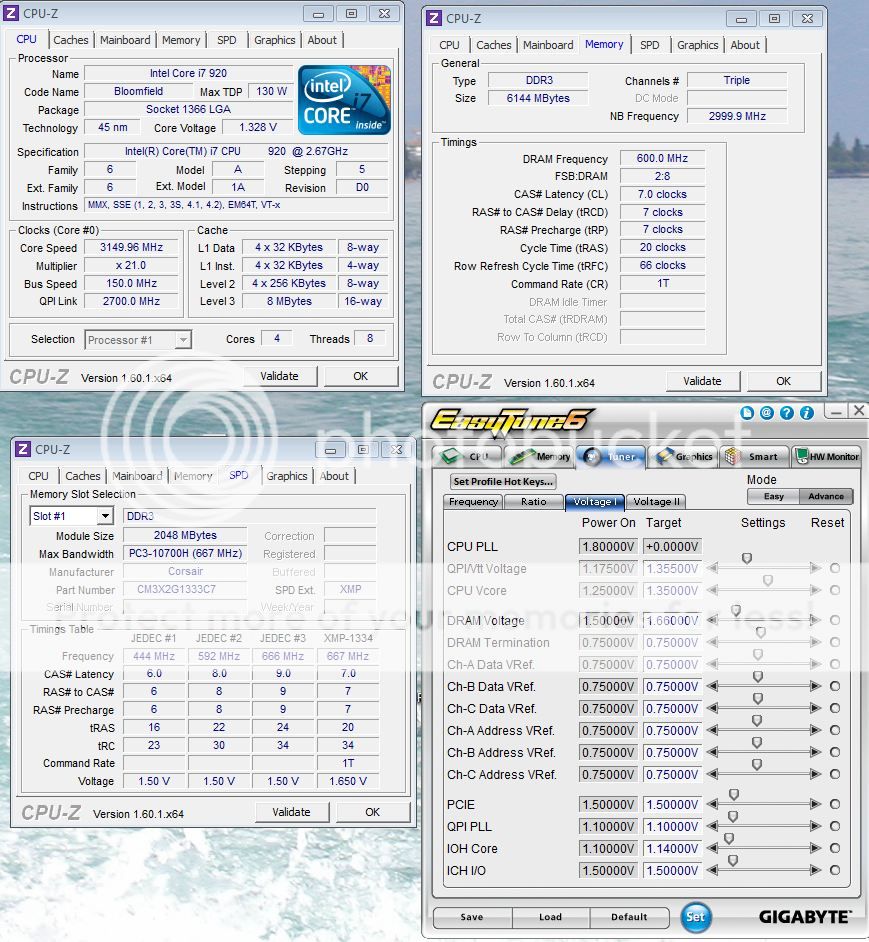Open EasyTune6 Smart tab

tap(755, 457)
